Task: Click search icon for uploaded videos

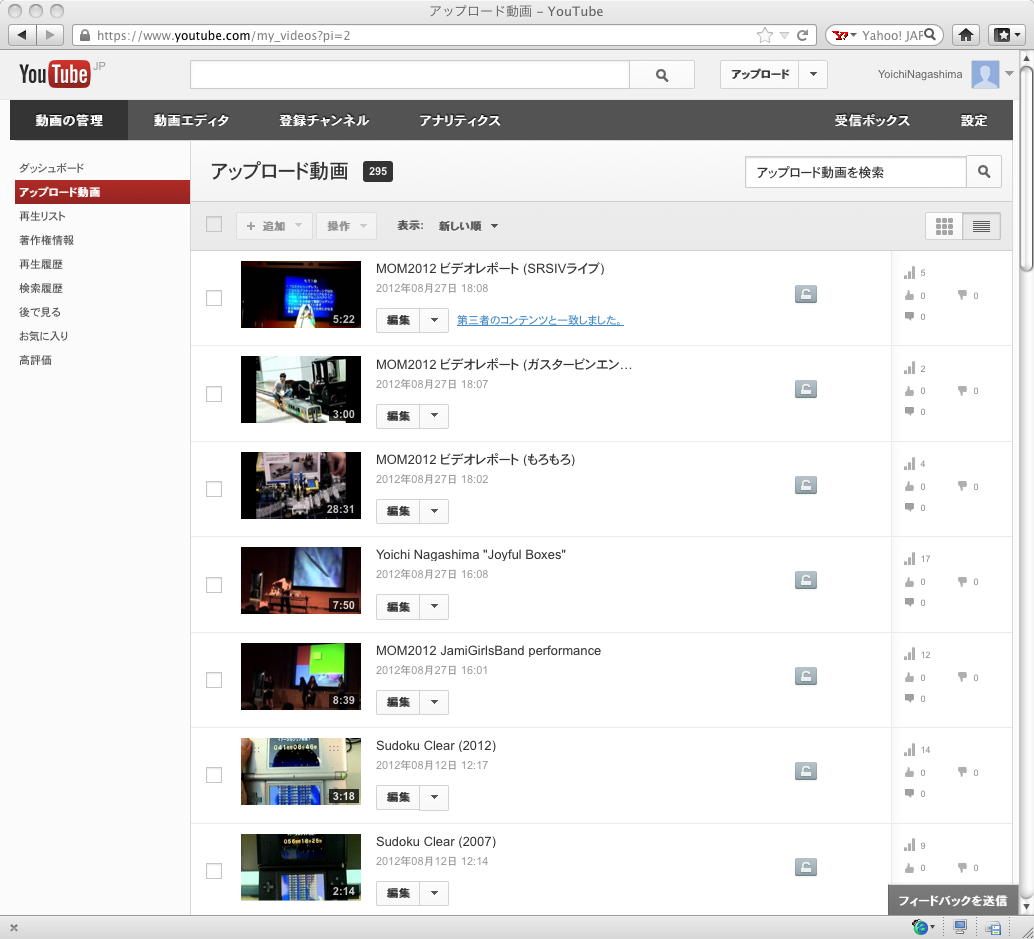Action: 984,172
